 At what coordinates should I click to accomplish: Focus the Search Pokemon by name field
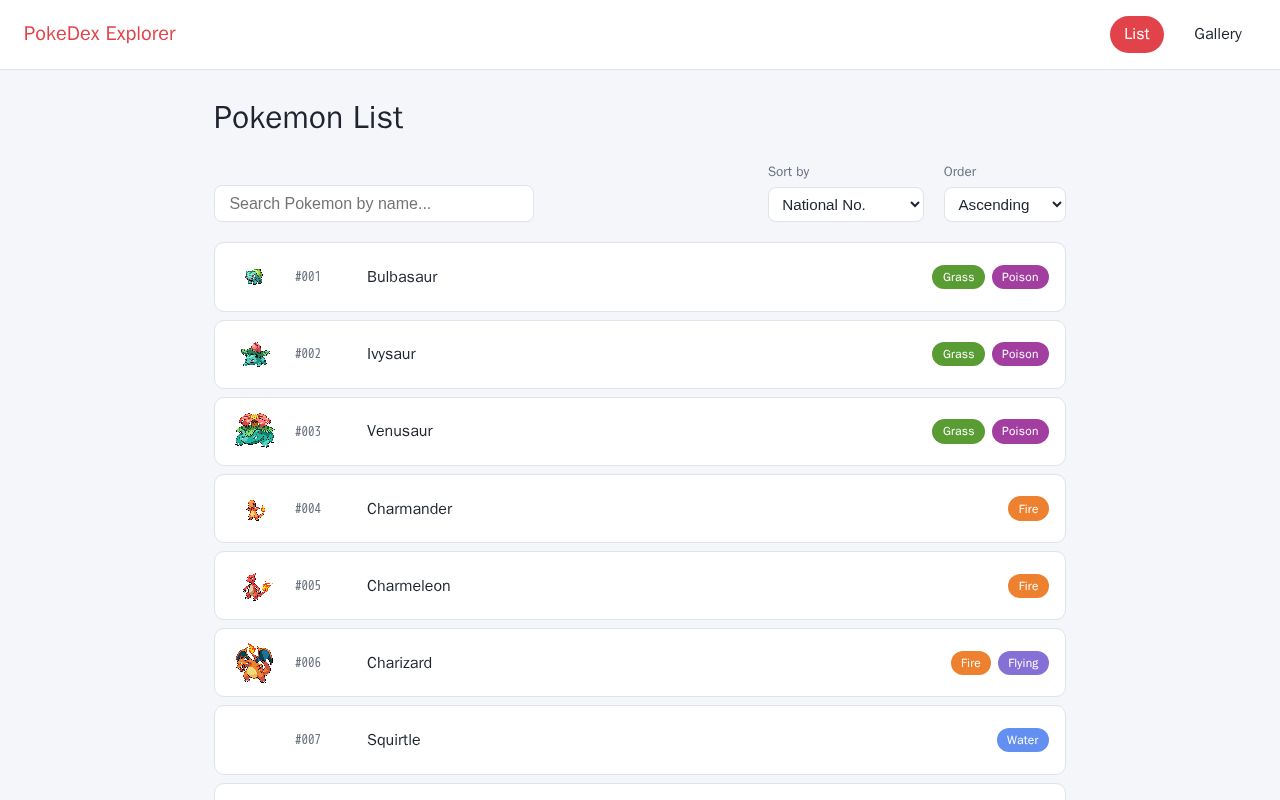point(374,203)
